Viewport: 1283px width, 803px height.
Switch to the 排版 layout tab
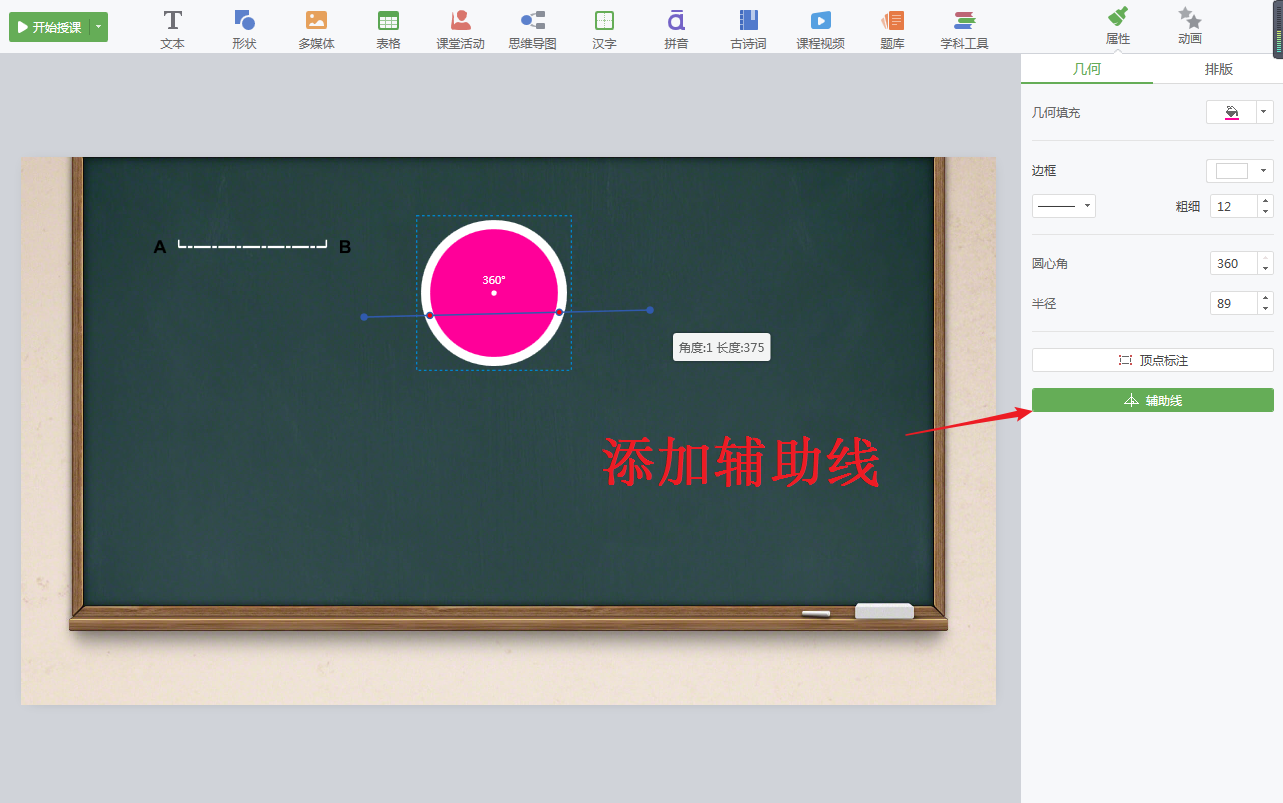1218,69
